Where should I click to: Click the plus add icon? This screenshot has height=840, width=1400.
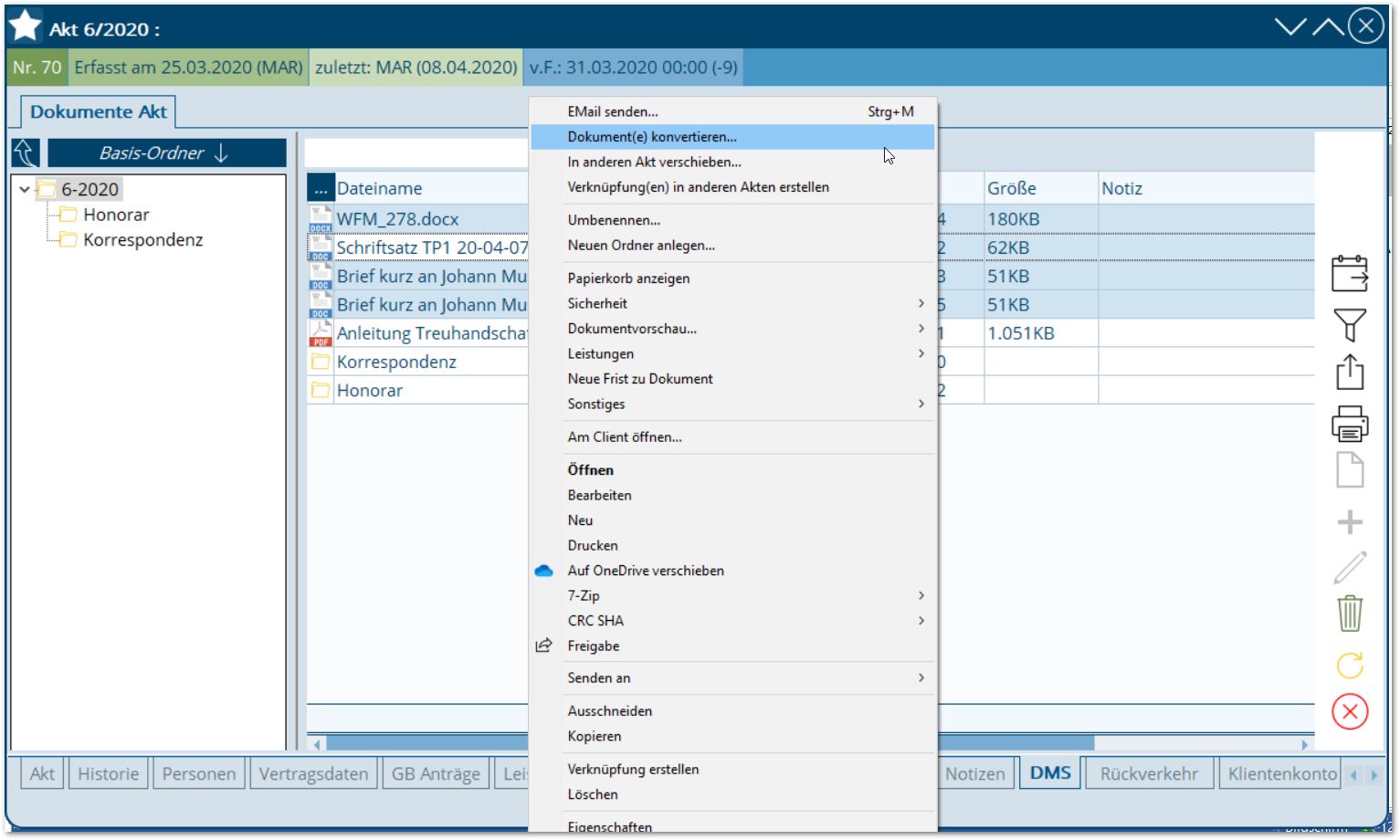[1350, 522]
